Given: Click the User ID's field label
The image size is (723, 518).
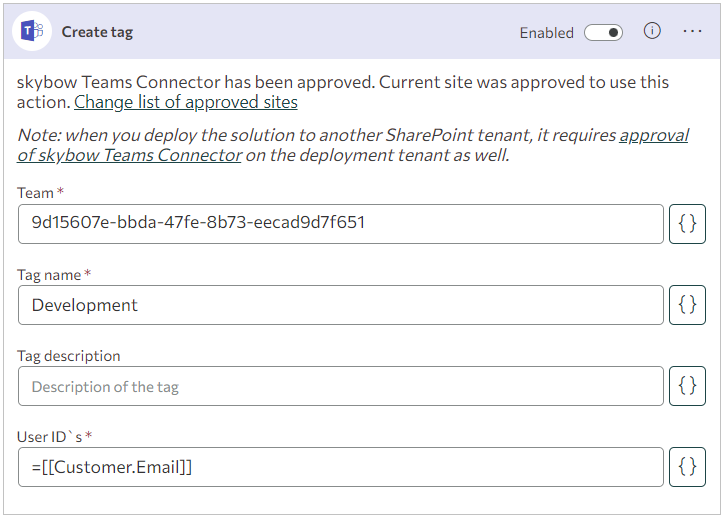Looking at the screenshot, I should [49, 436].
